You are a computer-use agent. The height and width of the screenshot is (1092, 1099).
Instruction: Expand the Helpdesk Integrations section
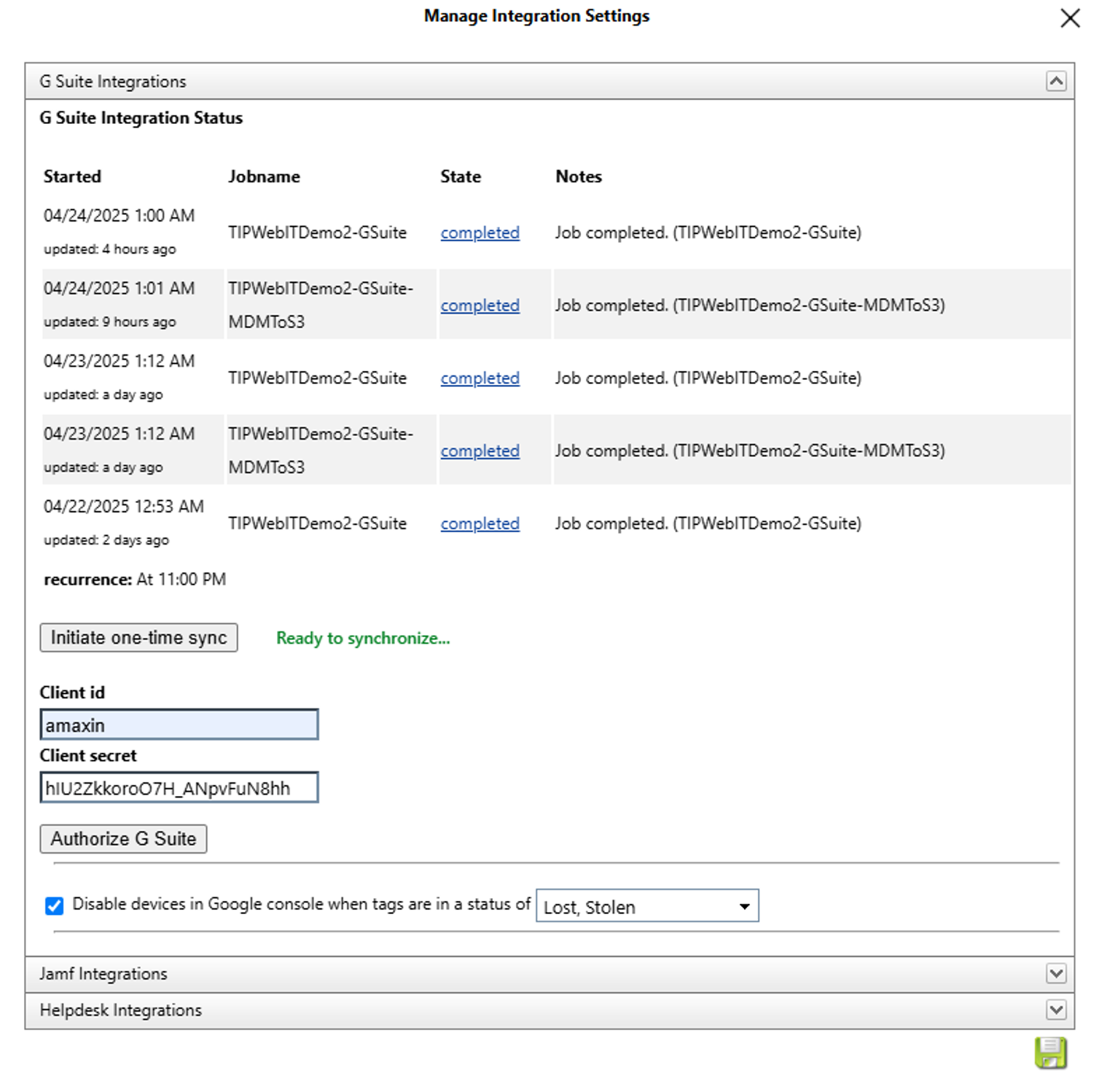point(1056,1010)
